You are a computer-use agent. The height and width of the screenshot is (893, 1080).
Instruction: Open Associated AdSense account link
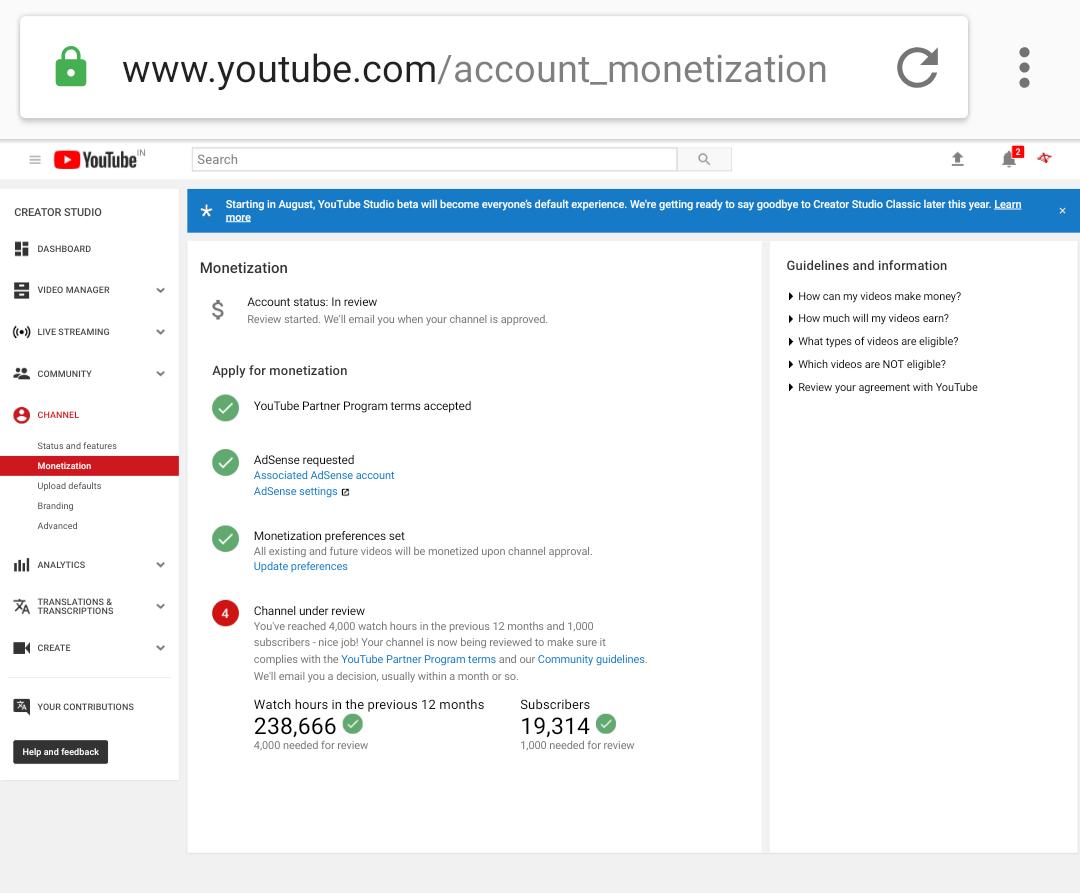coord(324,475)
